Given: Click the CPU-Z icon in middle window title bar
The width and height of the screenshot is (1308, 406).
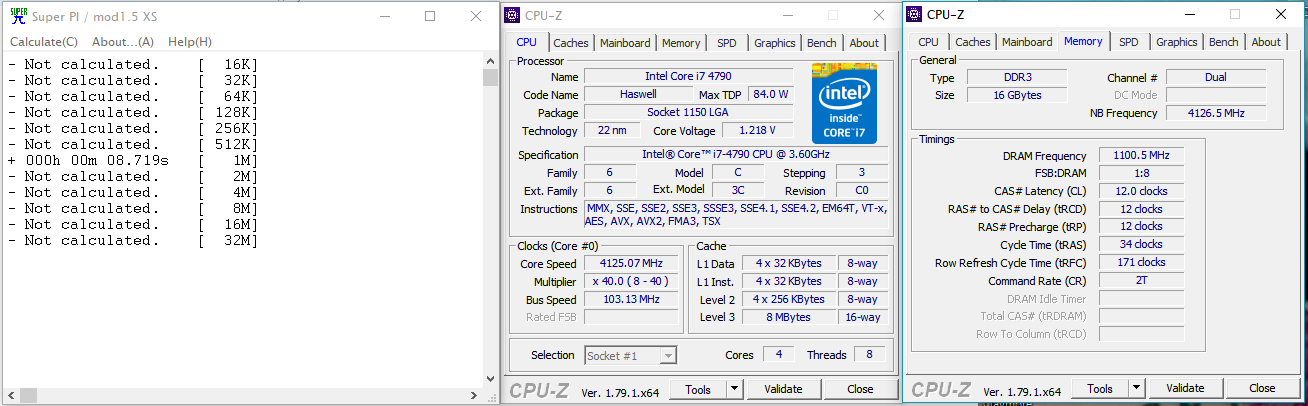Looking at the screenshot, I should 512,15.
